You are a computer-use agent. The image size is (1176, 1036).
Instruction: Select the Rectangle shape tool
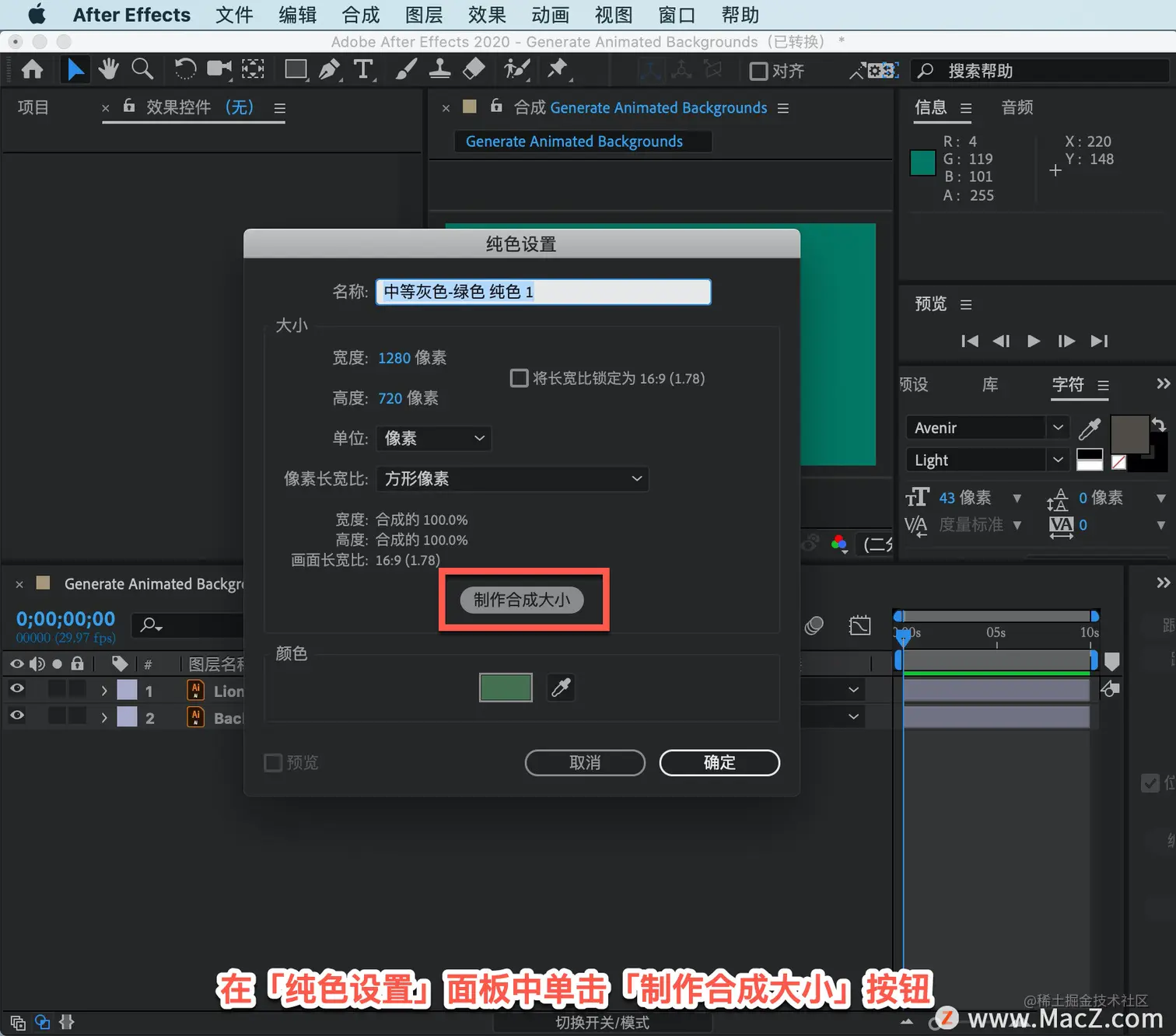click(296, 70)
